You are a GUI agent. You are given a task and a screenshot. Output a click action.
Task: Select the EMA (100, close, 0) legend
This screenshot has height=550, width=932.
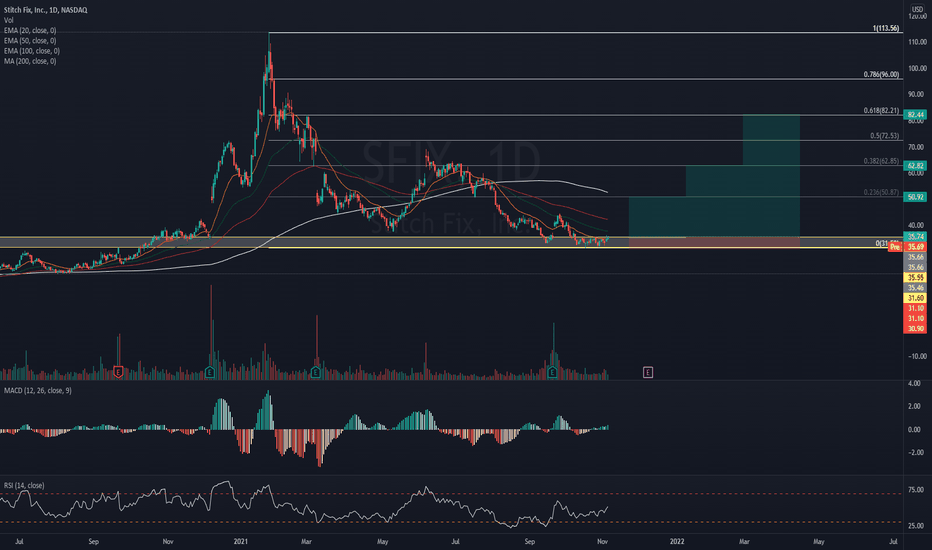[x=32, y=51]
